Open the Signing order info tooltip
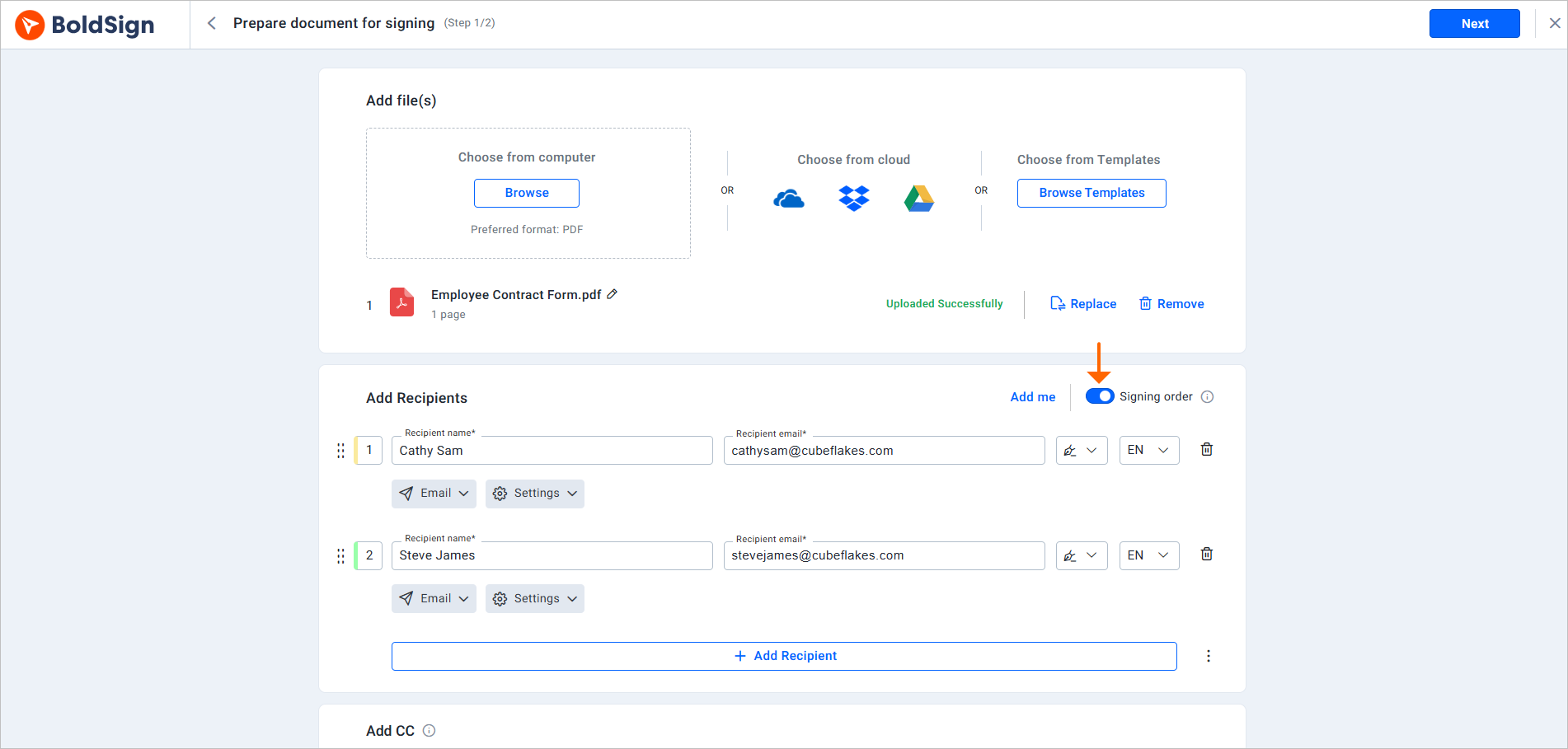Viewport: 1568px width, 749px height. point(1207,396)
